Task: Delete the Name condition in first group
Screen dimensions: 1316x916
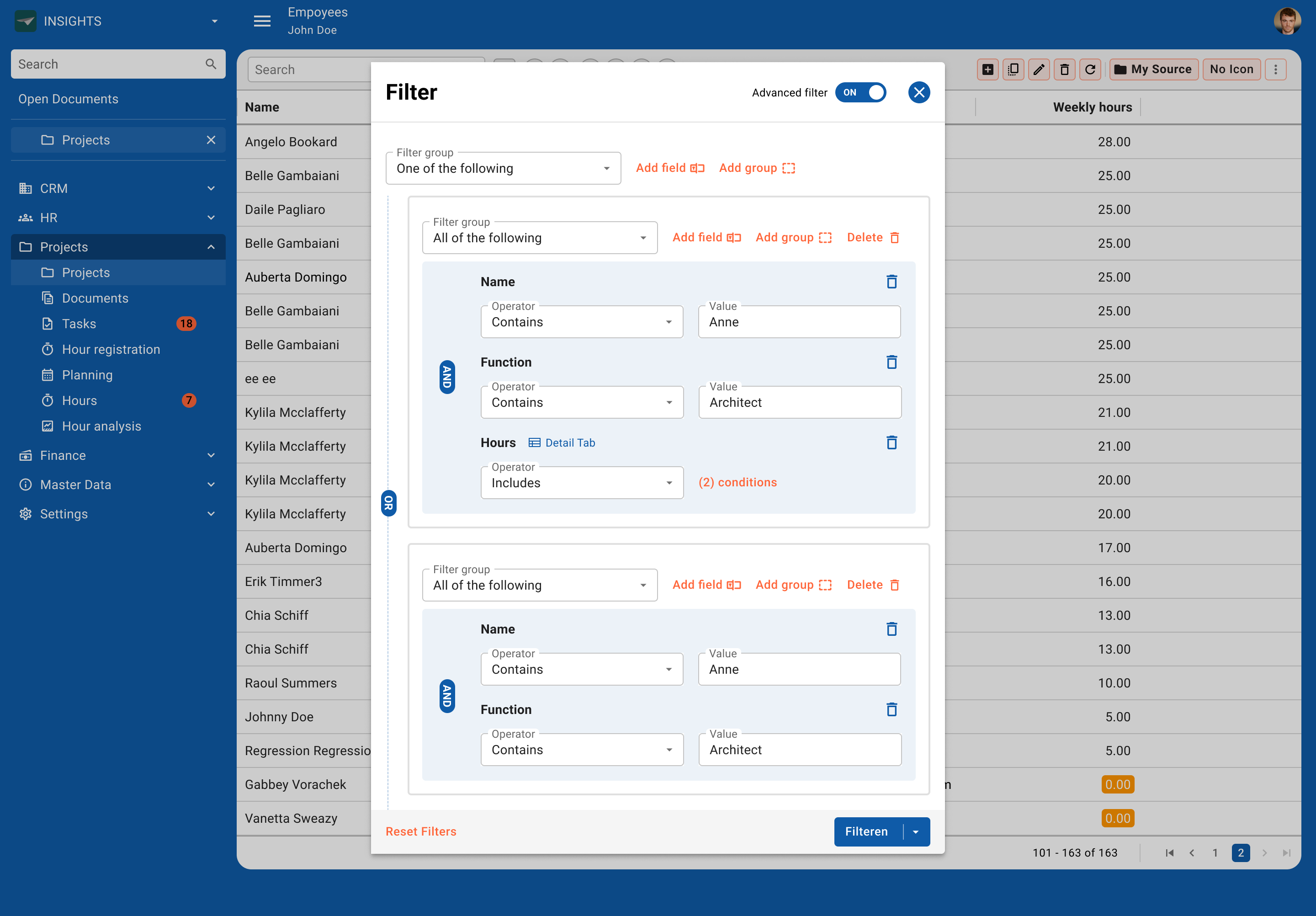Action: click(x=892, y=282)
